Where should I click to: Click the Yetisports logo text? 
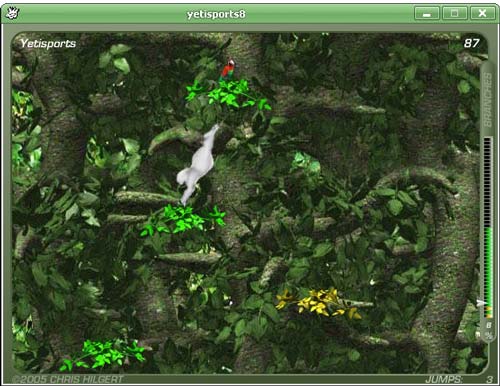[48, 43]
